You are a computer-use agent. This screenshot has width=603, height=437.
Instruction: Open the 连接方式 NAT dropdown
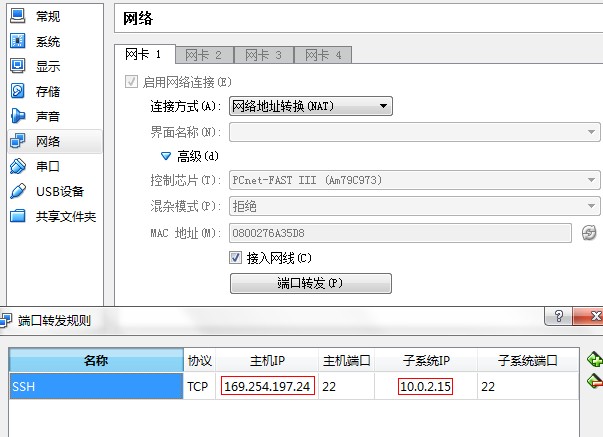point(310,106)
